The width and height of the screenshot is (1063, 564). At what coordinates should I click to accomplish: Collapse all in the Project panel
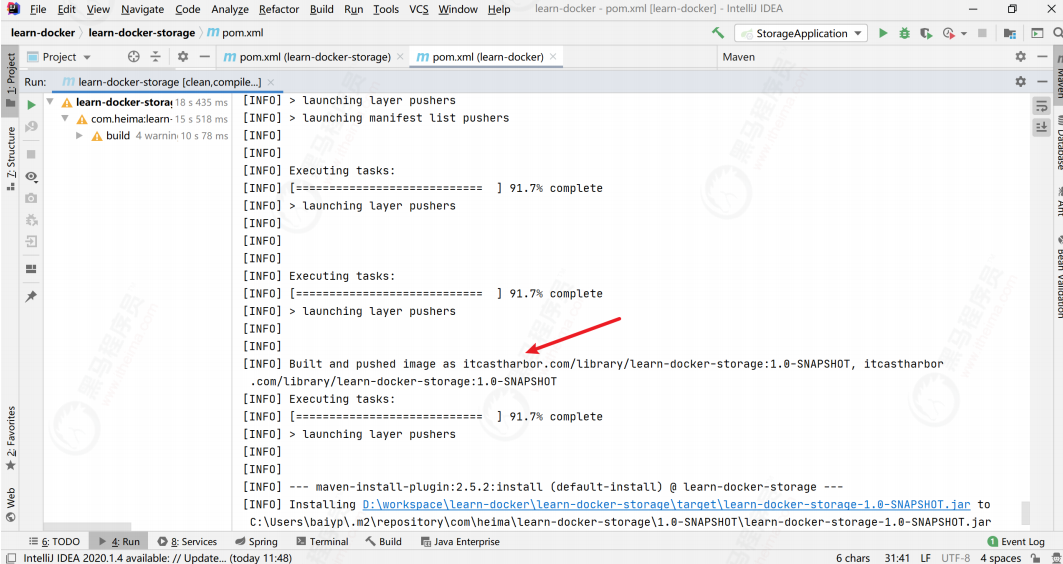pyautogui.click(x=155, y=57)
